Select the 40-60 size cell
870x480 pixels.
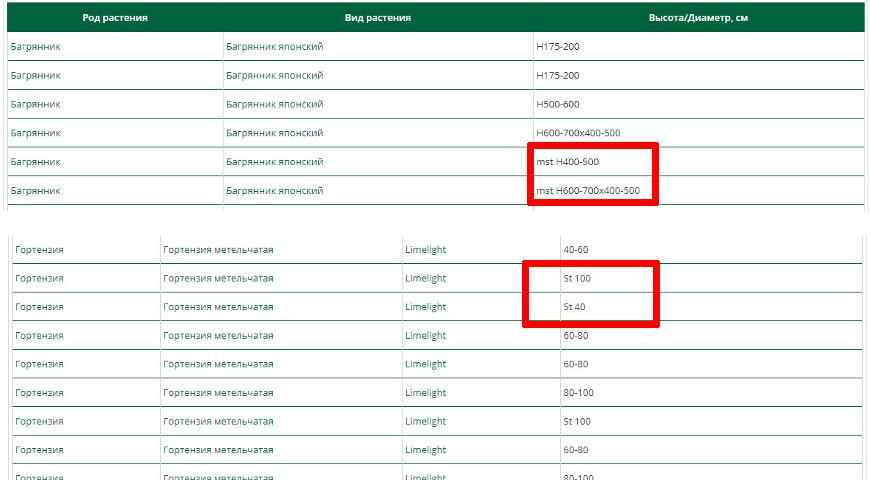(x=576, y=249)
